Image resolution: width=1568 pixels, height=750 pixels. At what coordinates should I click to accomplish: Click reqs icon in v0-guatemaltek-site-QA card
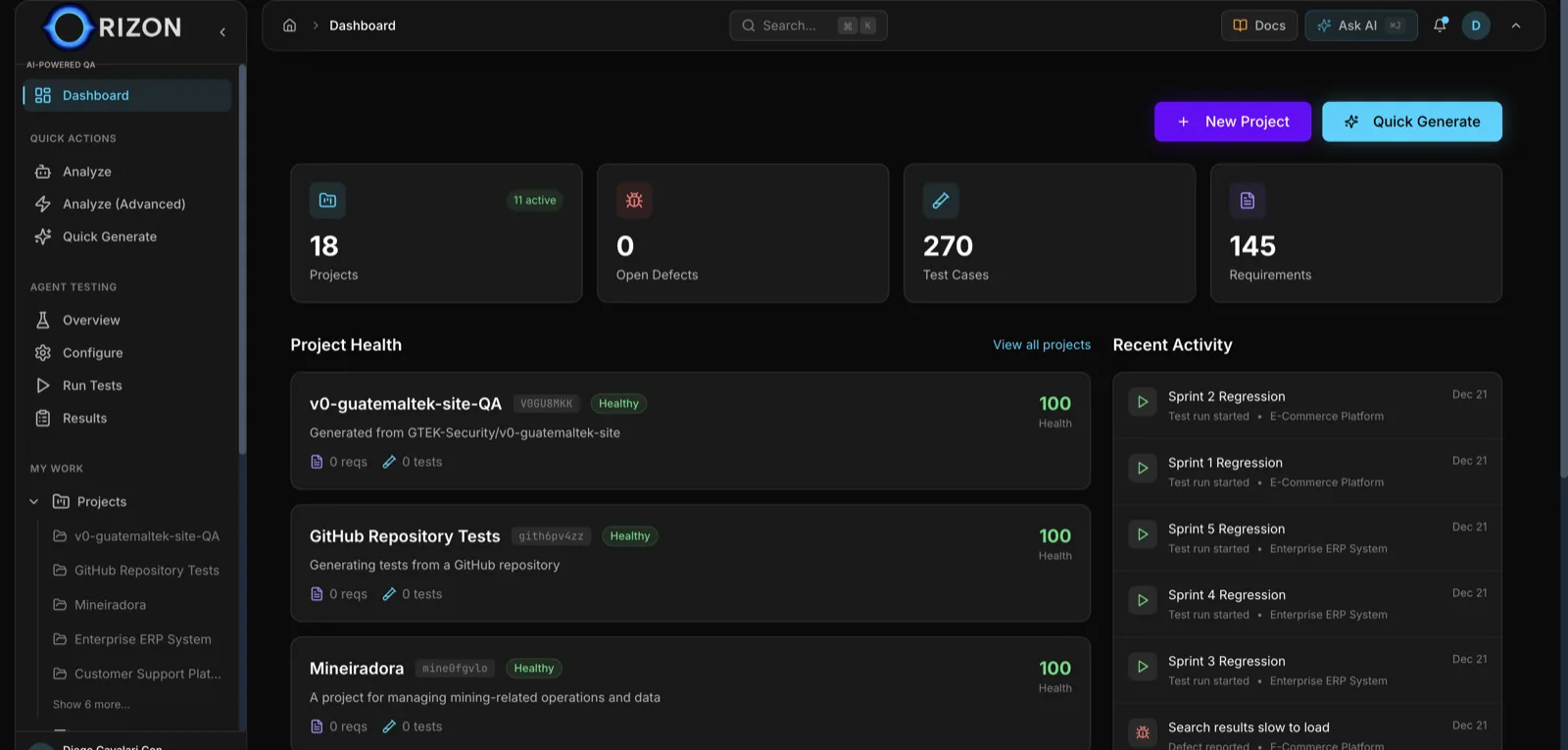click(317, 462)
